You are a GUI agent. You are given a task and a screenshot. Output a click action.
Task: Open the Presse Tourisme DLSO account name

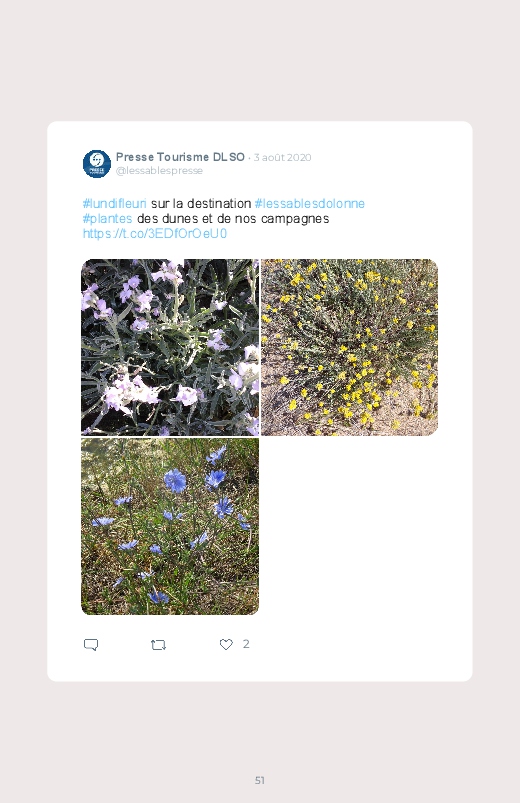point(180,157)
